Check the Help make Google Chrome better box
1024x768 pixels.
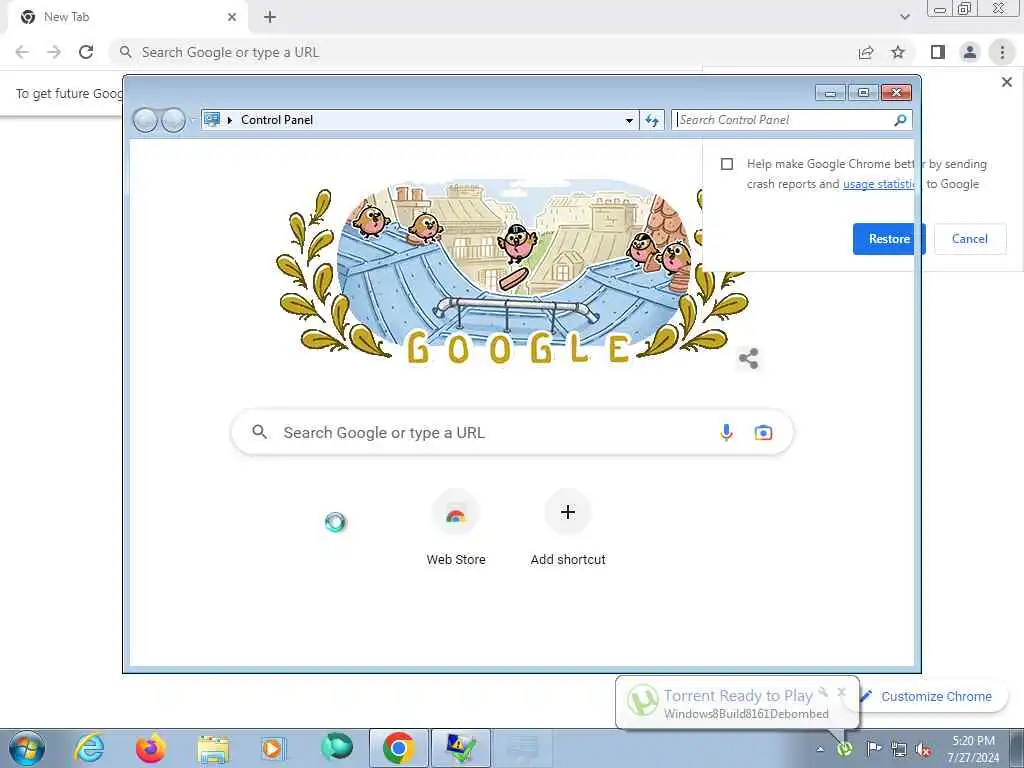(x=727, y=164)
